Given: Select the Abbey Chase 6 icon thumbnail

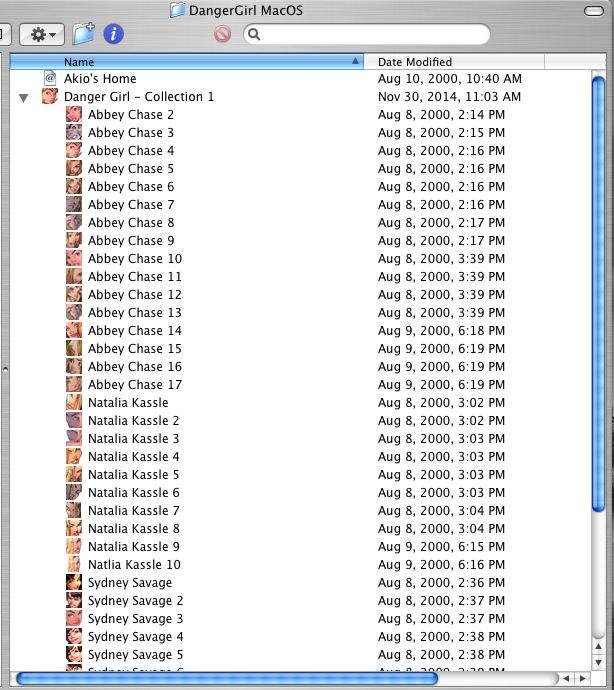Looking at the screenshot, I should (x=74, y=187).
